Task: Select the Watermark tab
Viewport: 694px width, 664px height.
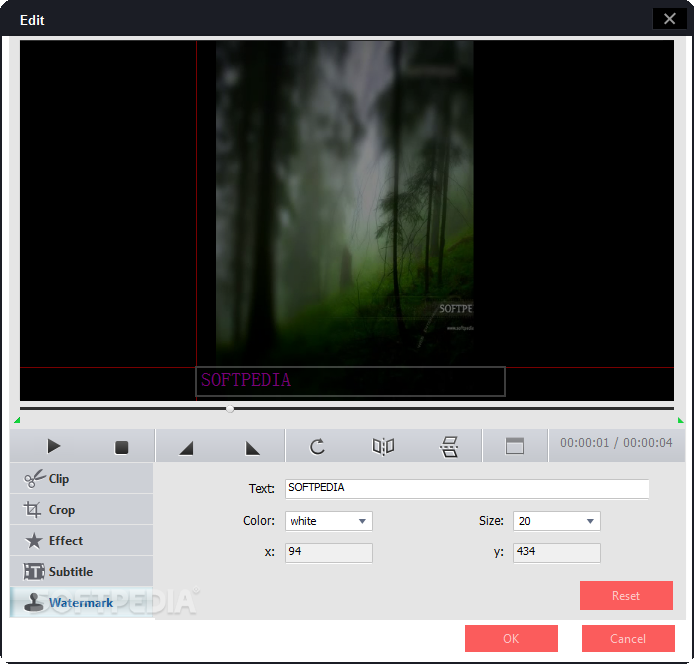Action: click(x=81, y=602)
